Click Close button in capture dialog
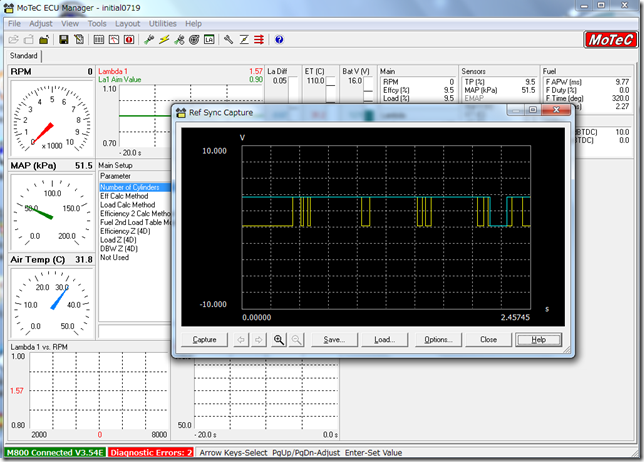Viewport: 644px width, 462px height. 488,340
